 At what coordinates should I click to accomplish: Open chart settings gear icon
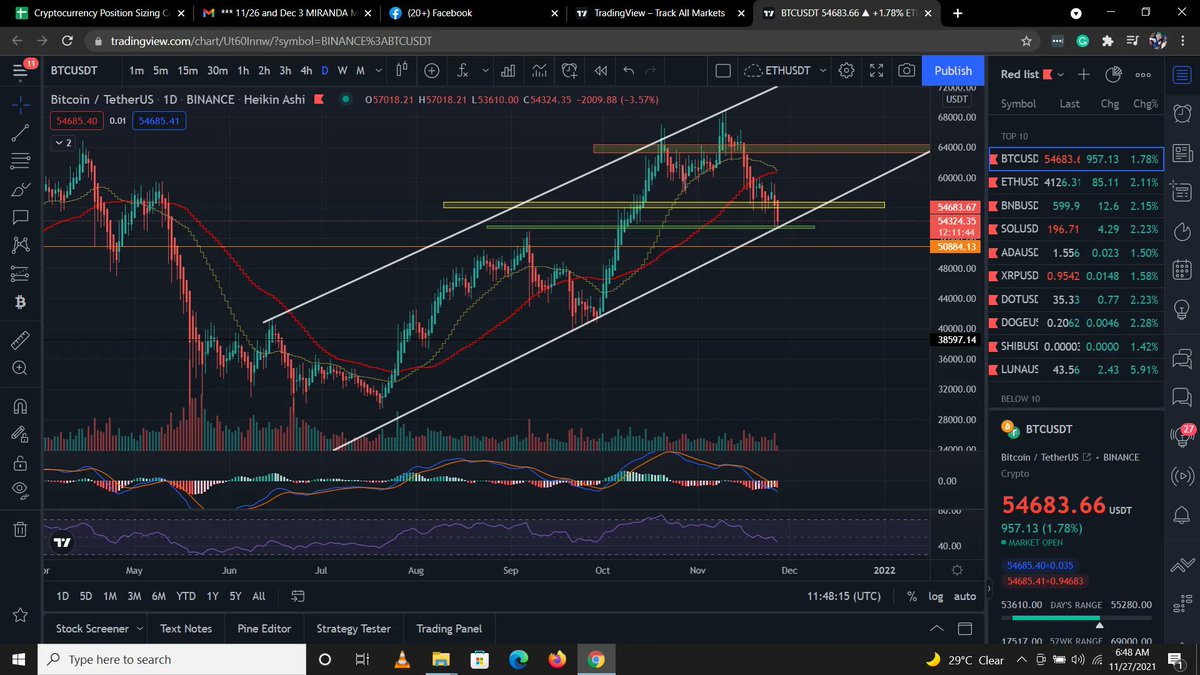[x=846, y=71]
